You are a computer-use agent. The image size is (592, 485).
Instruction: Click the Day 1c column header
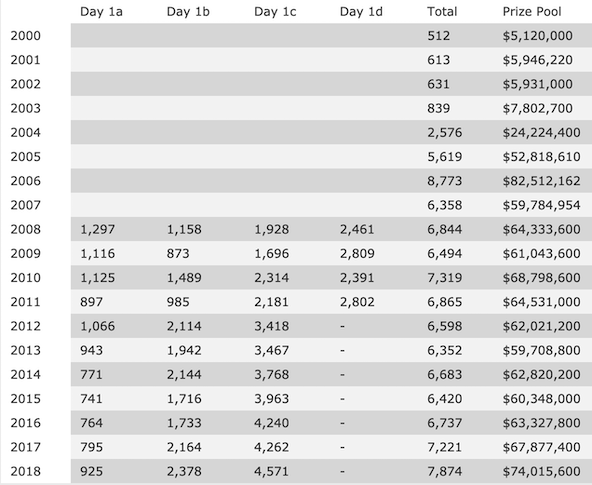275,12
